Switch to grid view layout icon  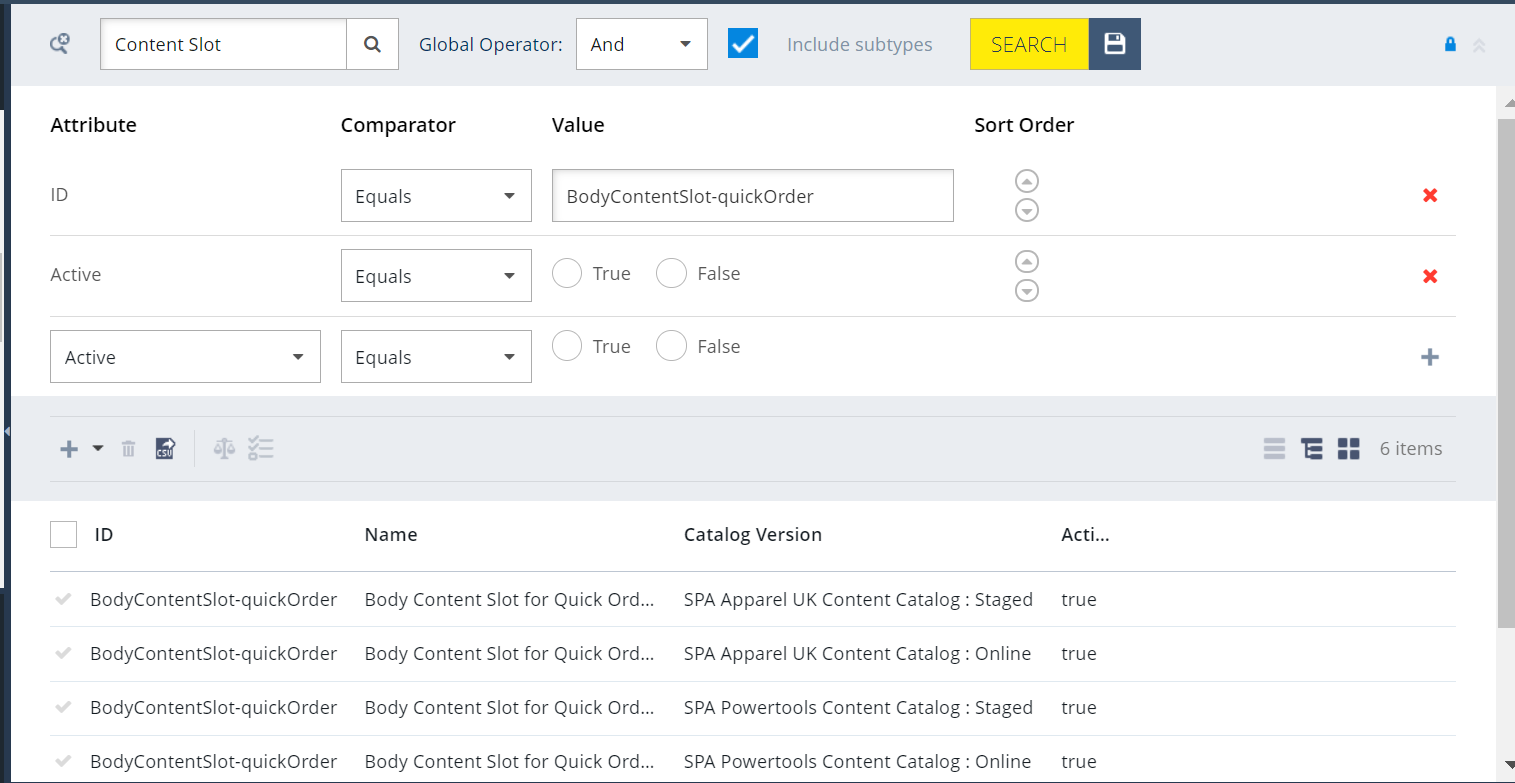point(1348,449)
